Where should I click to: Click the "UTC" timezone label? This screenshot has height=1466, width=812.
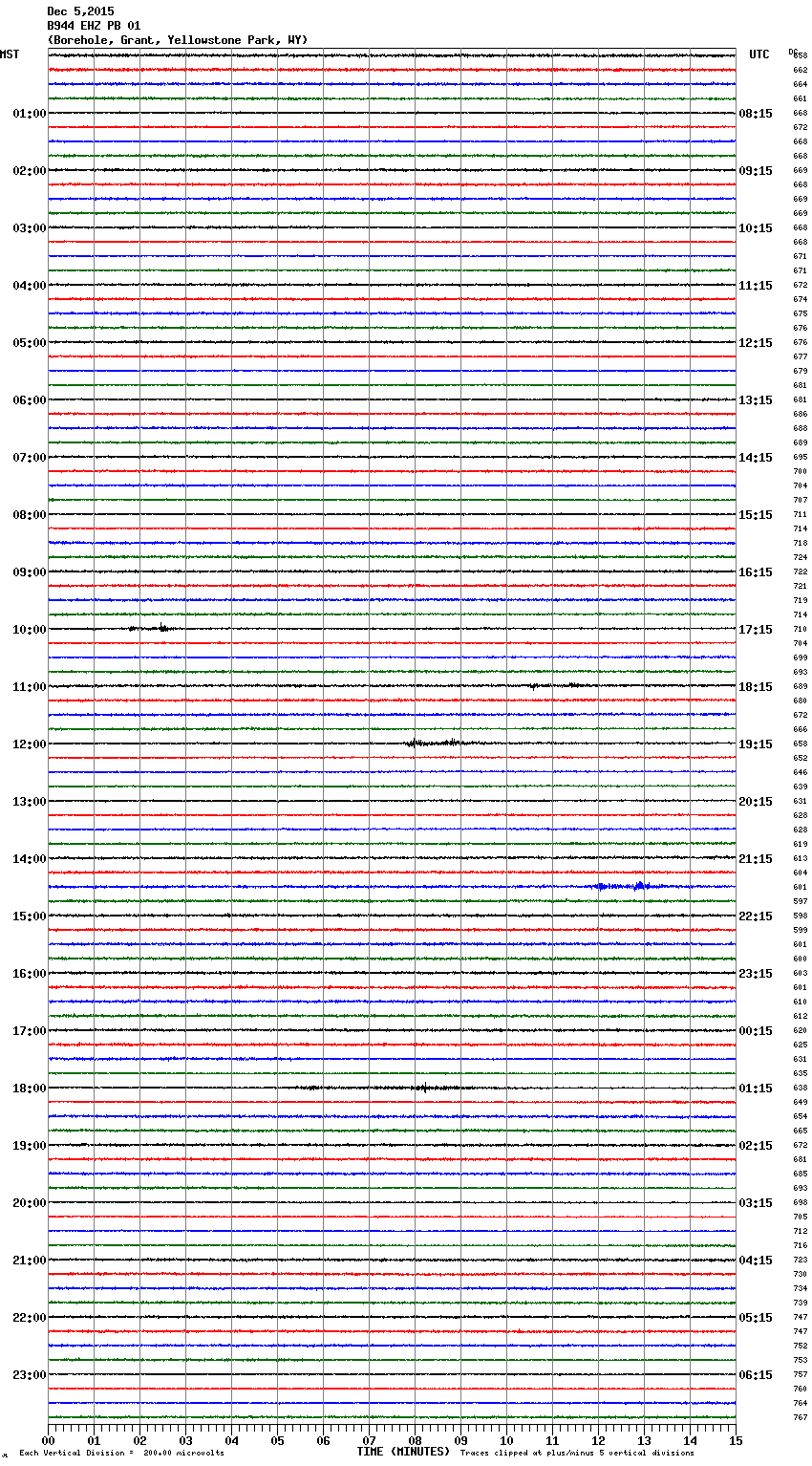point(759,54)
